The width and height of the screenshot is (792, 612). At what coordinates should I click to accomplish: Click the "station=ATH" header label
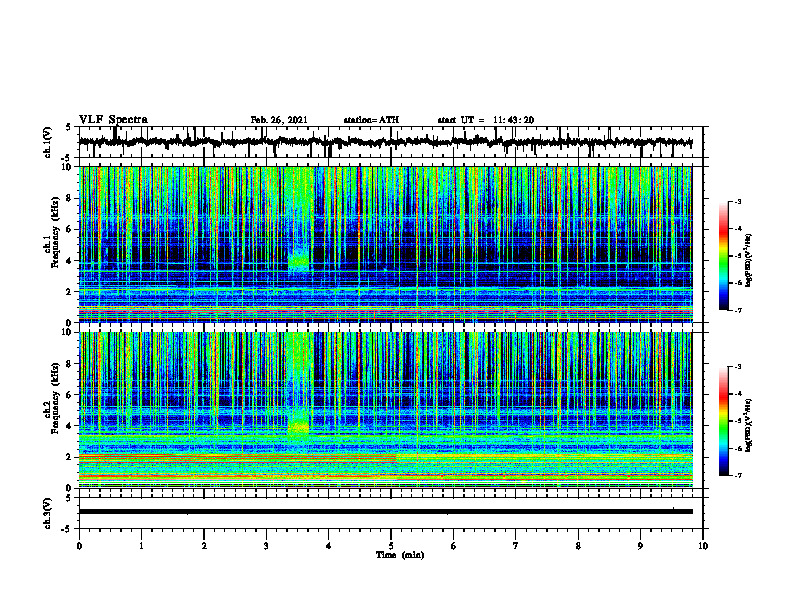pyautogui.click(x=371, y=120)
